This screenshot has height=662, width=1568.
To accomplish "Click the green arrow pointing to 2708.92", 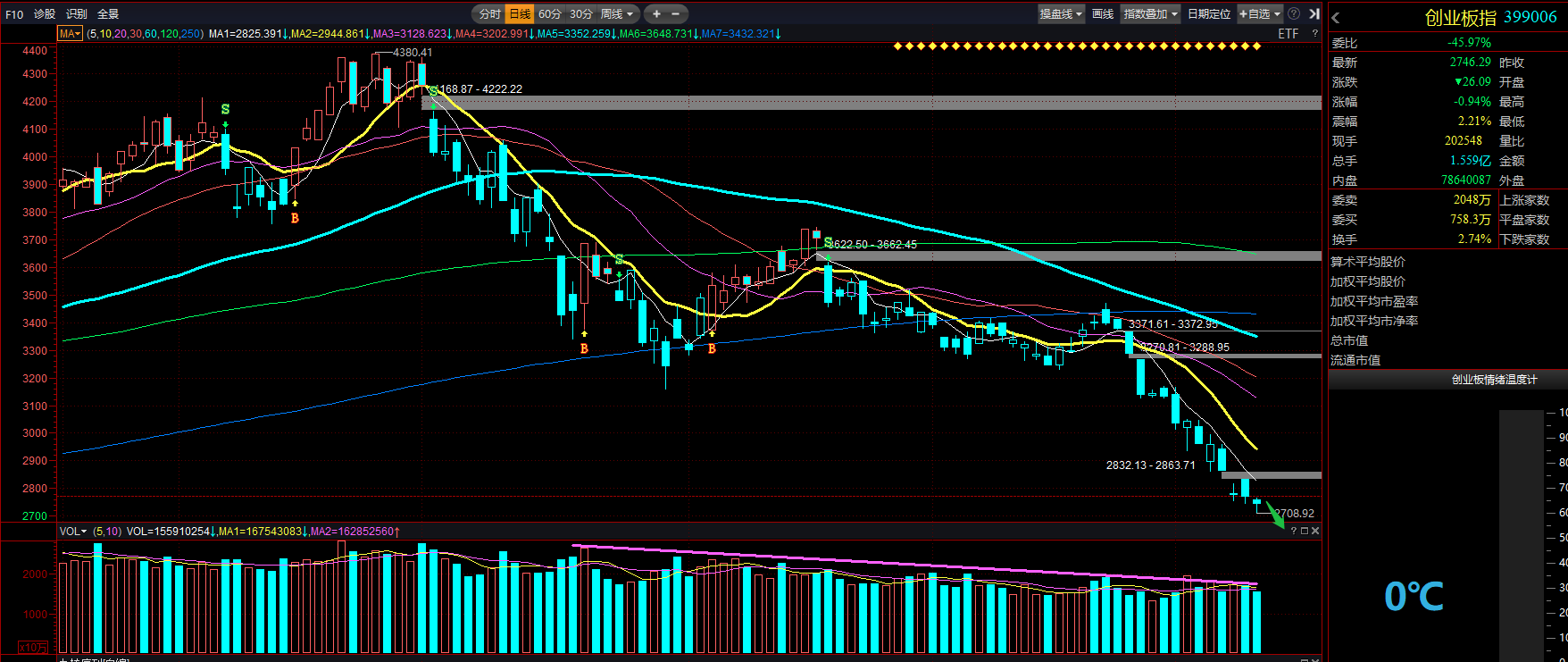I will pos(1275,515).
